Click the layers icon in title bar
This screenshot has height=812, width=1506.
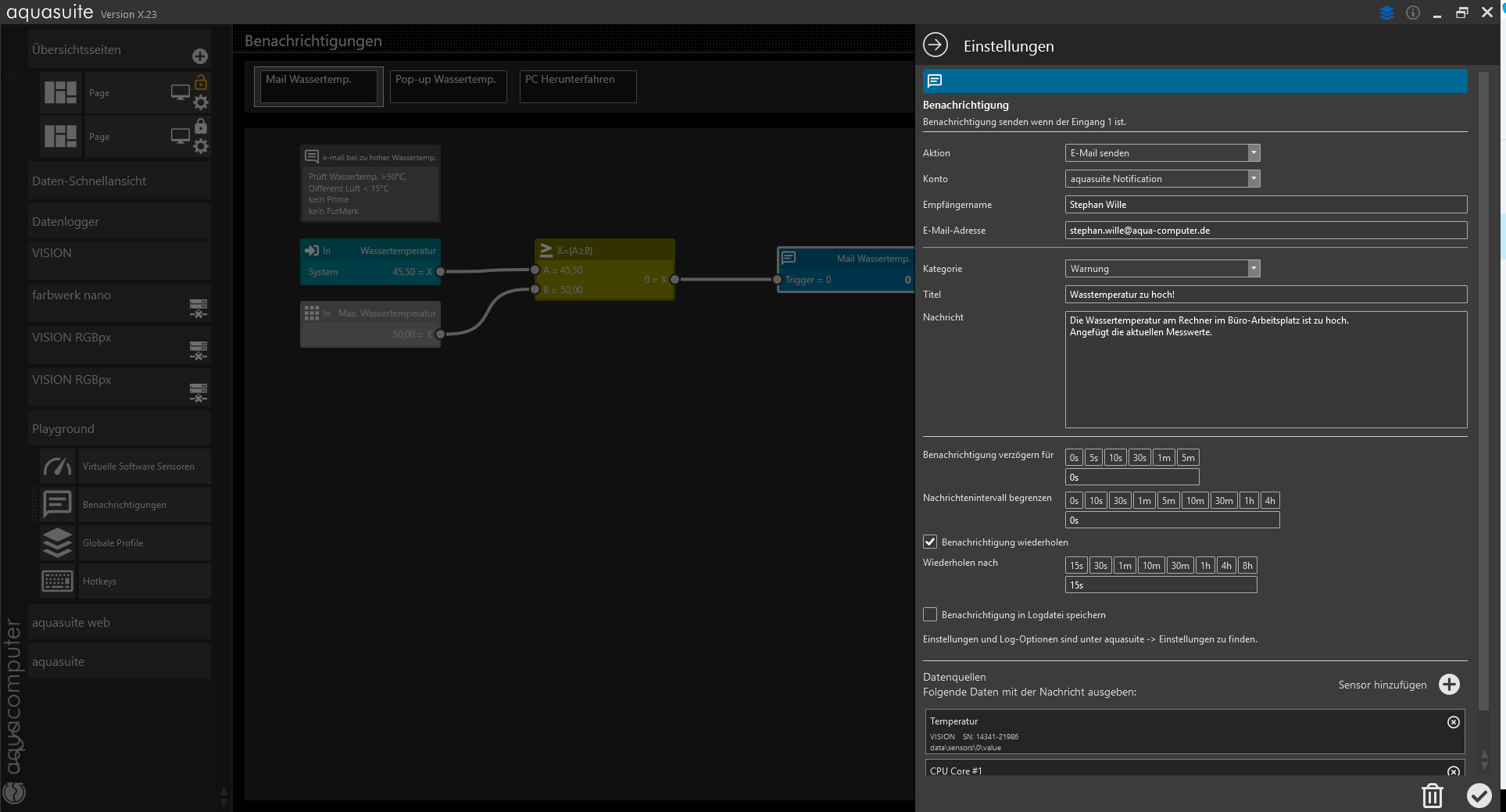(x=1386, y=13)
